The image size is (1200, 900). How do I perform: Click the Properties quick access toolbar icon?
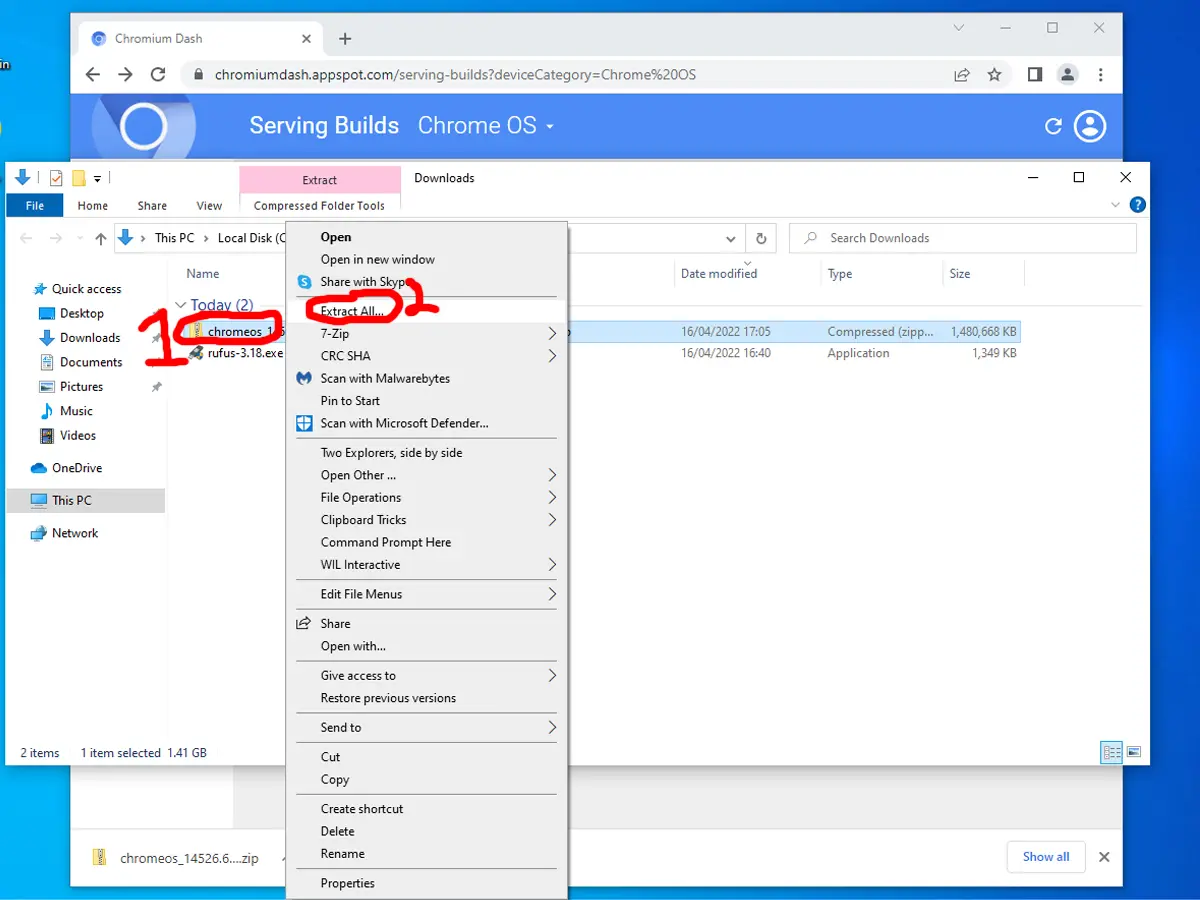[x=56, y=178]
